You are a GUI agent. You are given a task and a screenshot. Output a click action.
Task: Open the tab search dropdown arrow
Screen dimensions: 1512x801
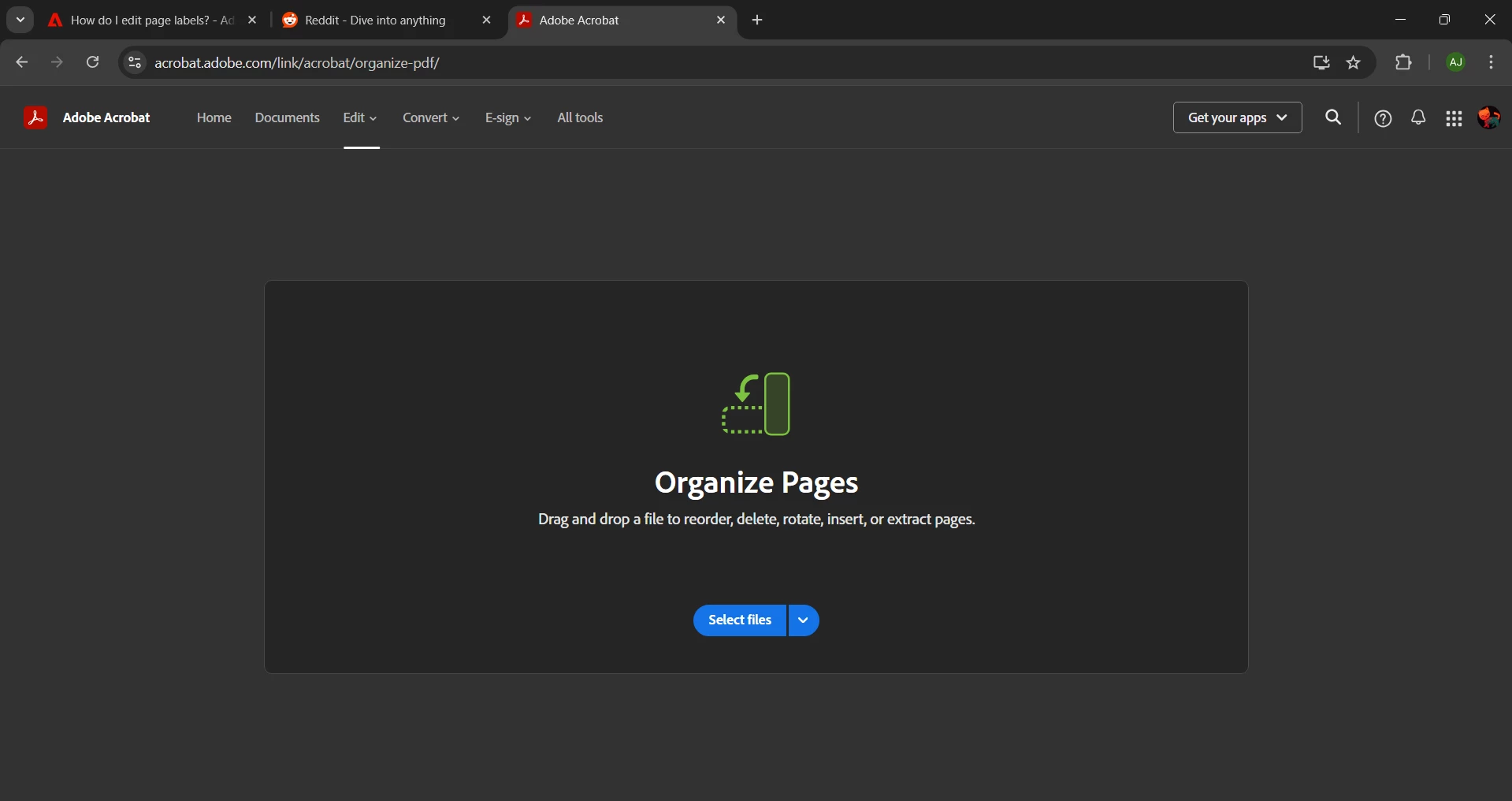point(20,20)
